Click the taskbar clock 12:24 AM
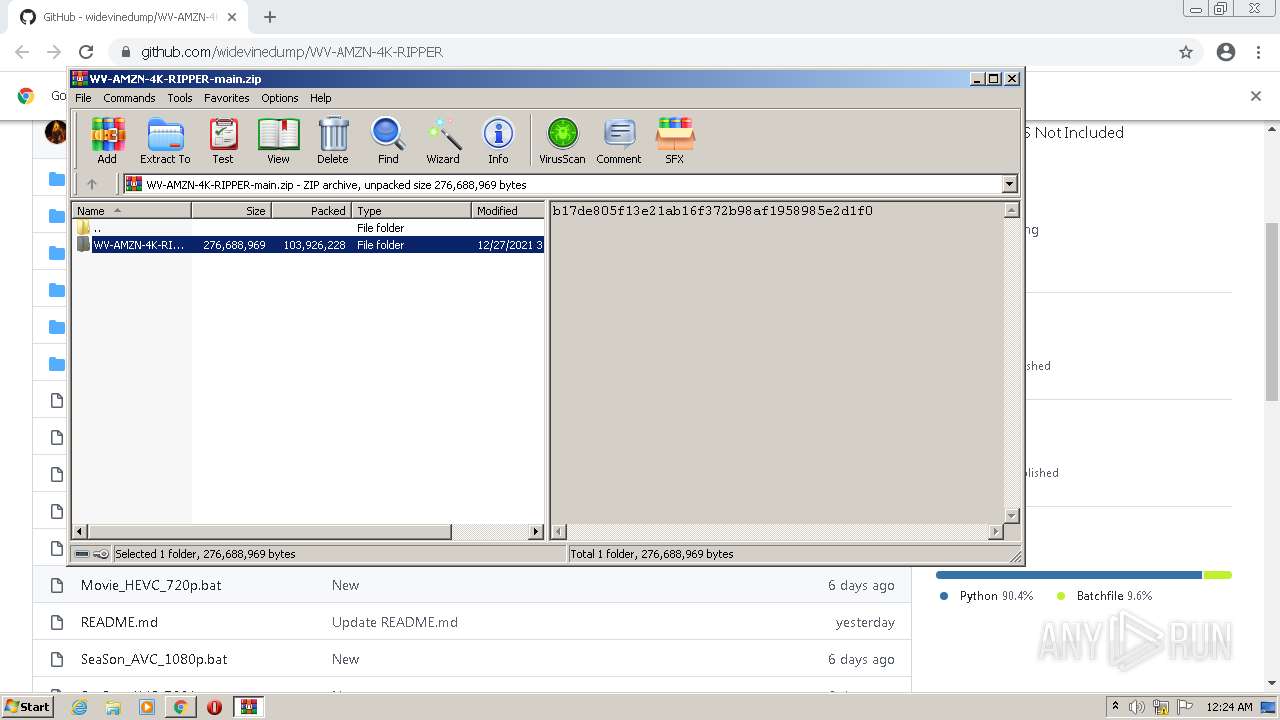Screen dimensions: 1280x720 coord(1229,707)
